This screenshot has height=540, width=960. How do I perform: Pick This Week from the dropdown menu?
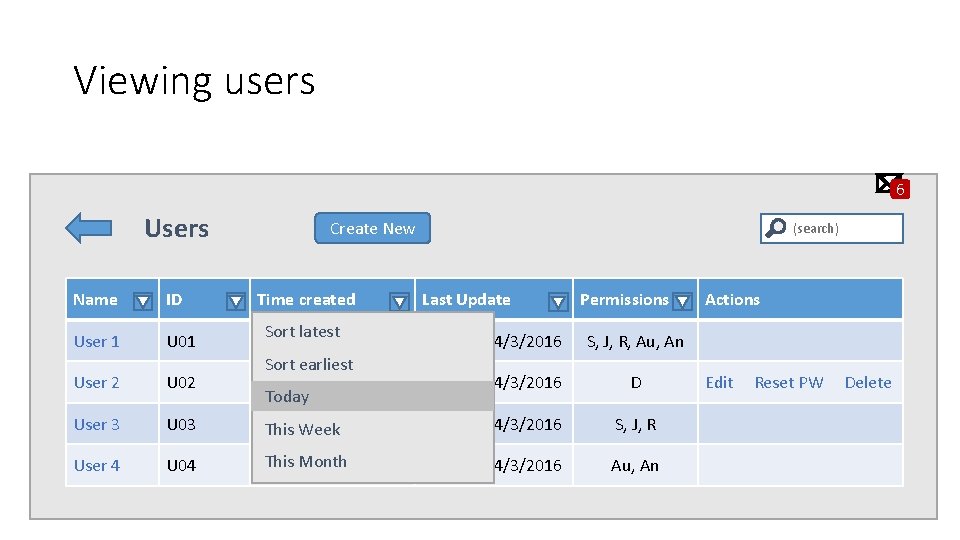click(303, 430)
